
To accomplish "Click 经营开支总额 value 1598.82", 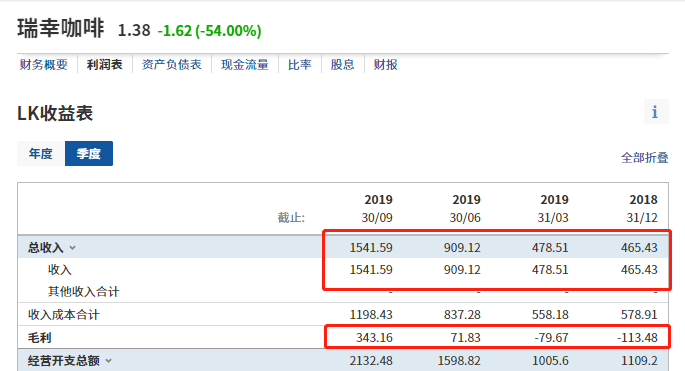I will pos(459,361).
